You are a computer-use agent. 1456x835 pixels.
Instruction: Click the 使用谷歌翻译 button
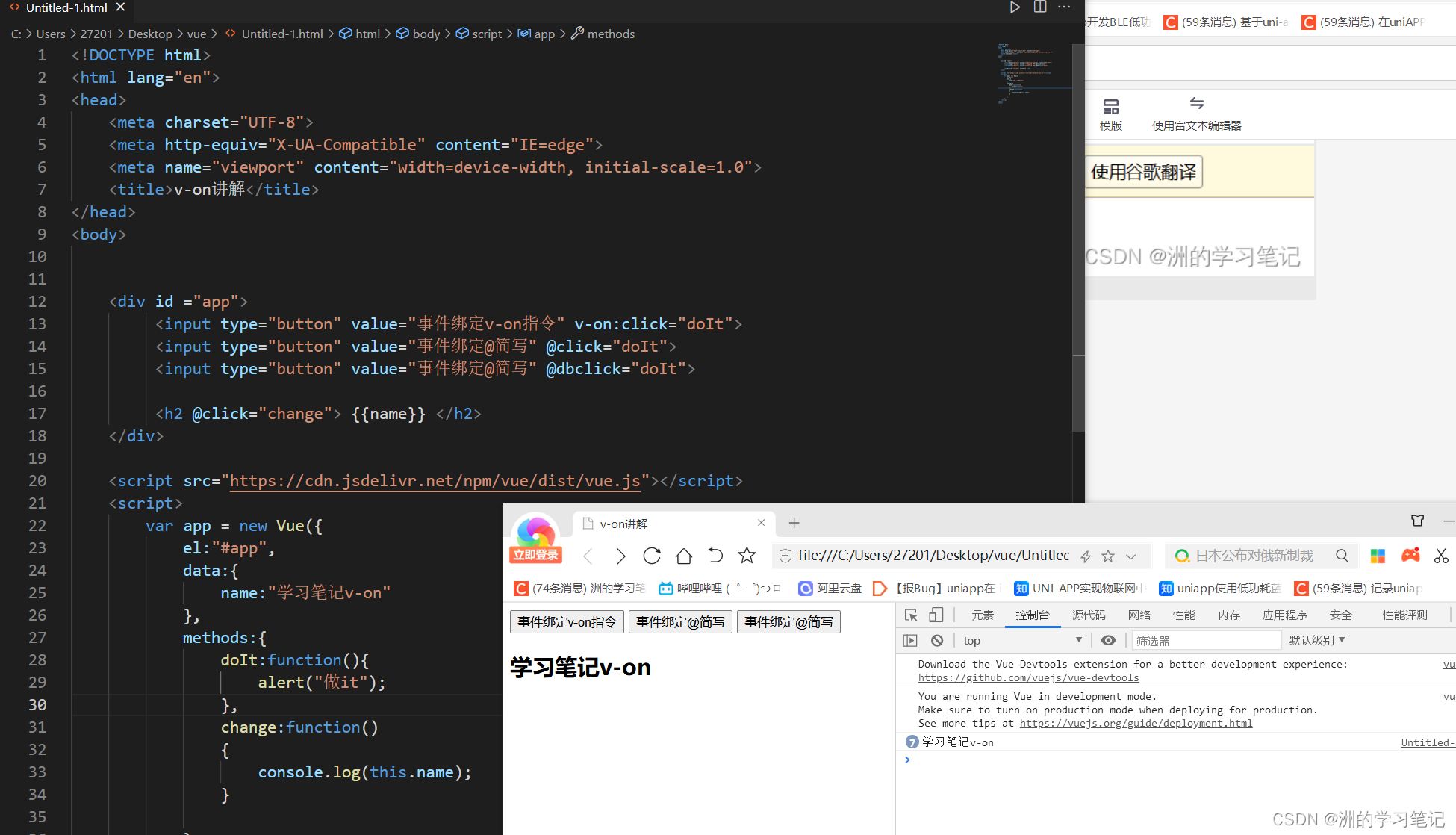click(x=1143, y=173)
